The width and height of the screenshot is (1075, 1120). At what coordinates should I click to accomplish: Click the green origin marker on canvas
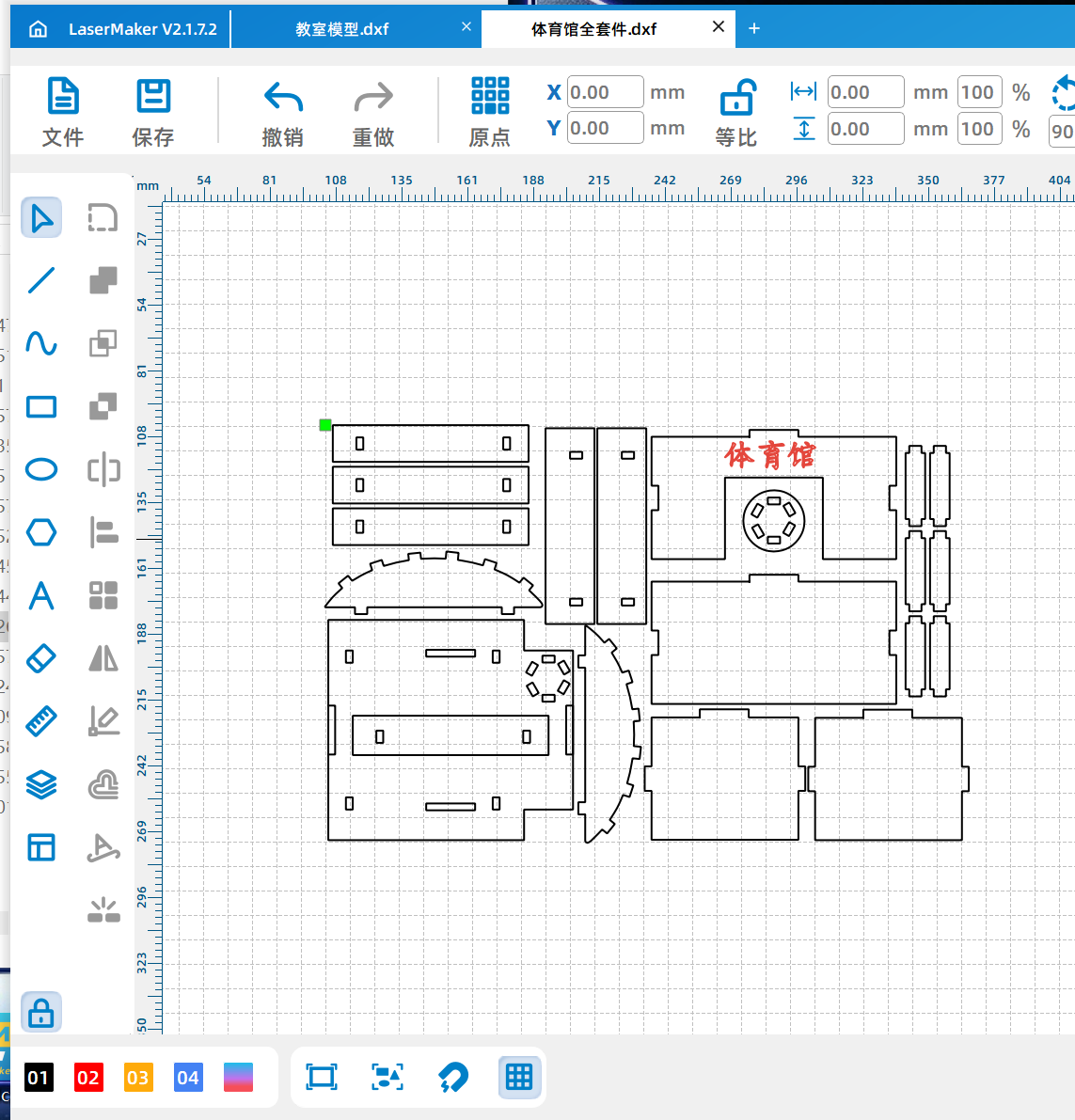click(x=325, y=425)
